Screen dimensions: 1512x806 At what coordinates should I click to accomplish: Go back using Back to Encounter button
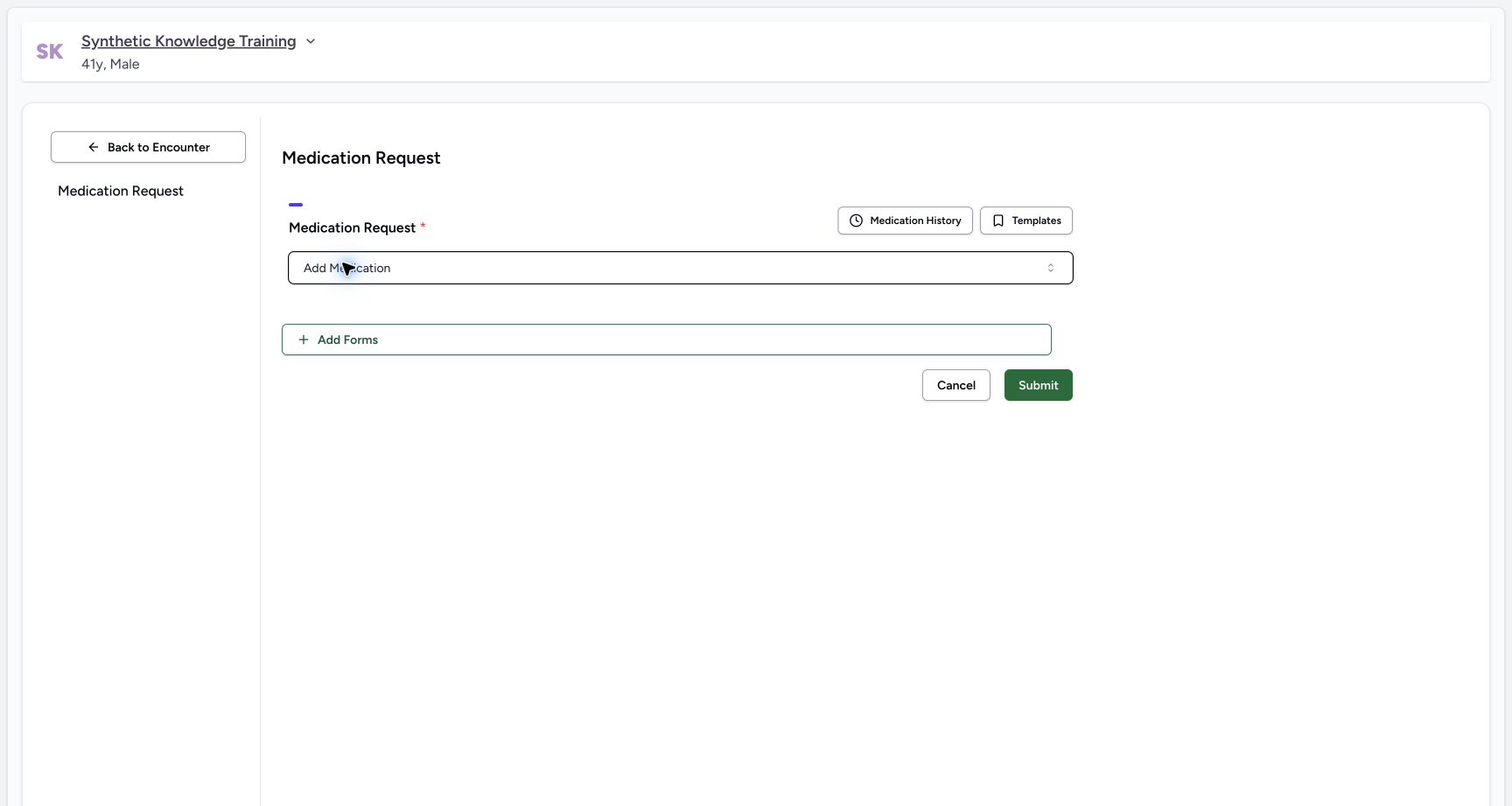(x=148, y=147)
